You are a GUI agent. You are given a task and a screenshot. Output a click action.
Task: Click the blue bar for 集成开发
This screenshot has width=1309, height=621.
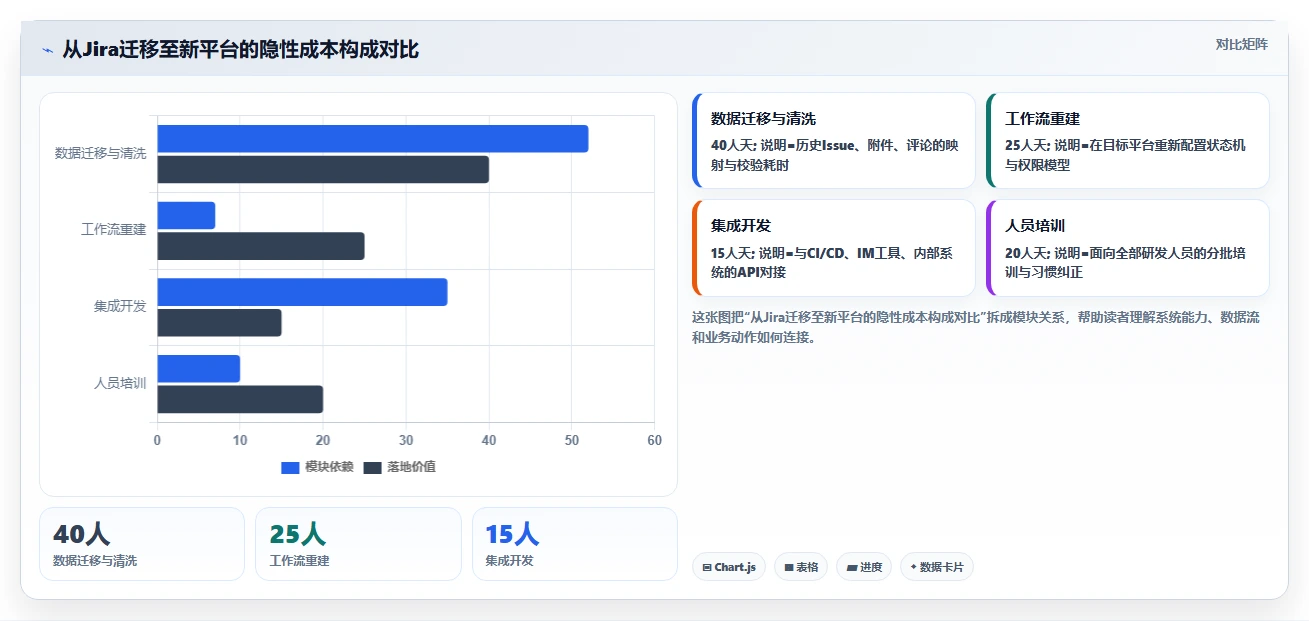pos(302,292)
